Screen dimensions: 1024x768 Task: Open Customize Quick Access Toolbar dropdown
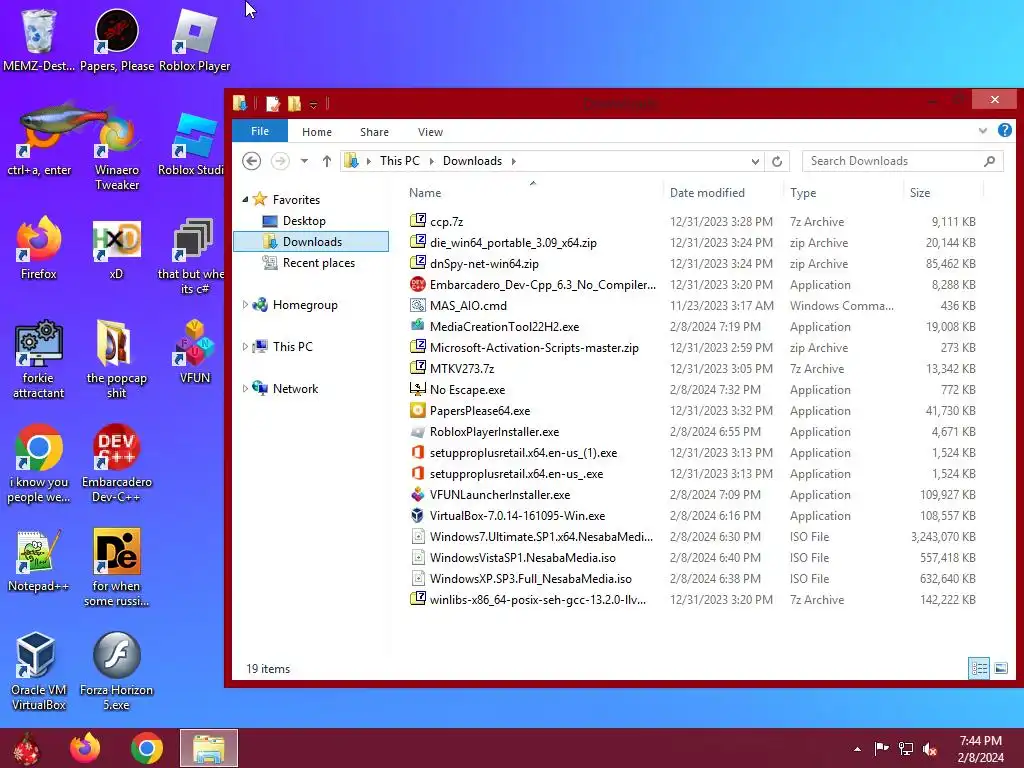tap(313, 104)
